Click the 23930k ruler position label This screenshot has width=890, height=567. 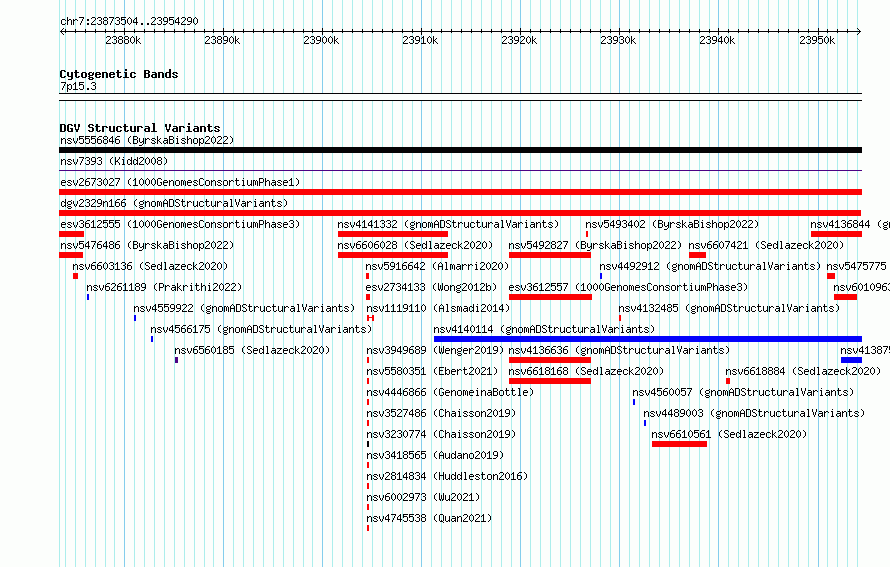(x=618, y=40)
